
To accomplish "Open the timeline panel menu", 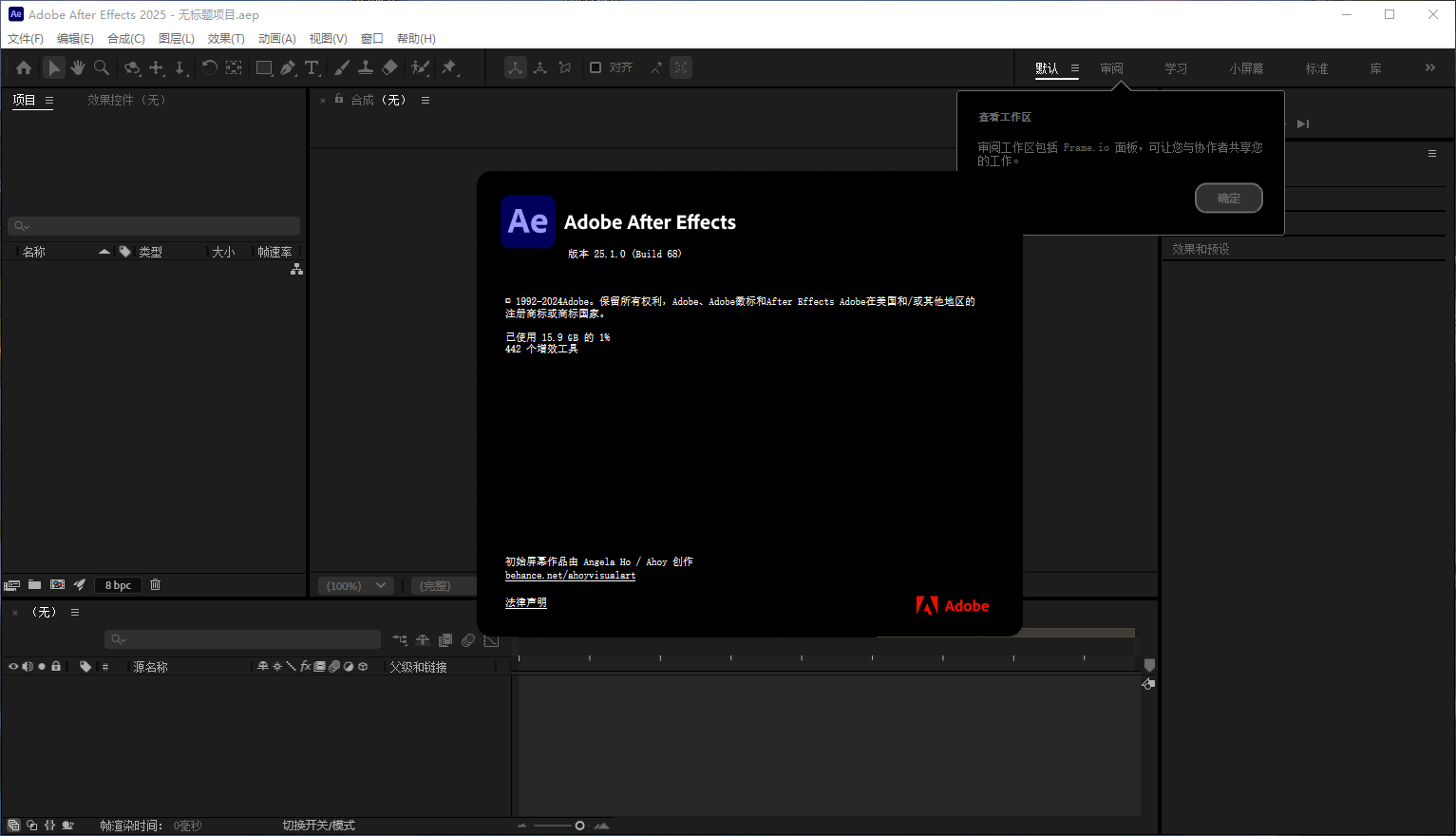I will [x=75, y=613].
